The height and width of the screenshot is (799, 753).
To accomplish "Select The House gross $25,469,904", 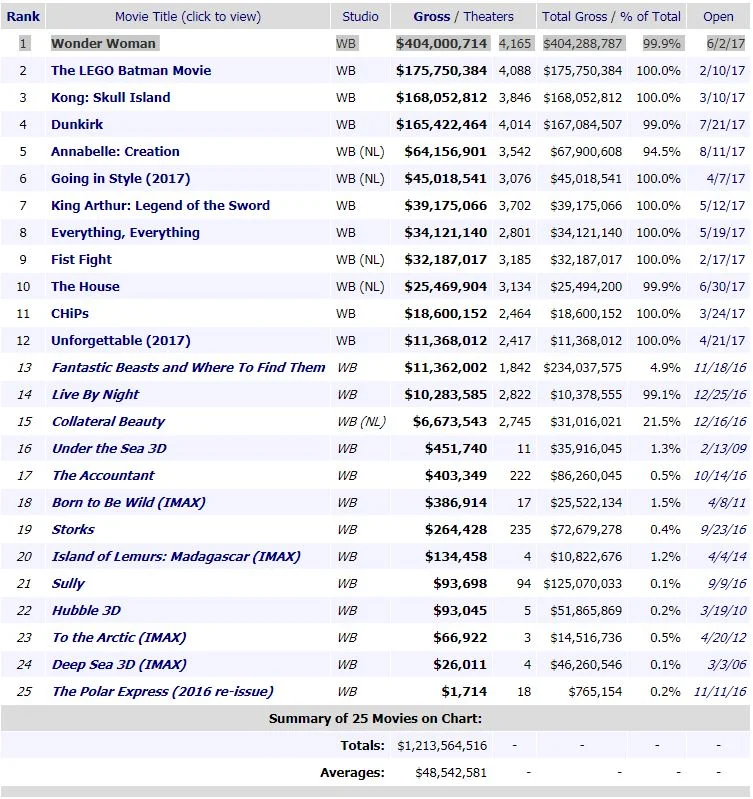I will point(446,286).
